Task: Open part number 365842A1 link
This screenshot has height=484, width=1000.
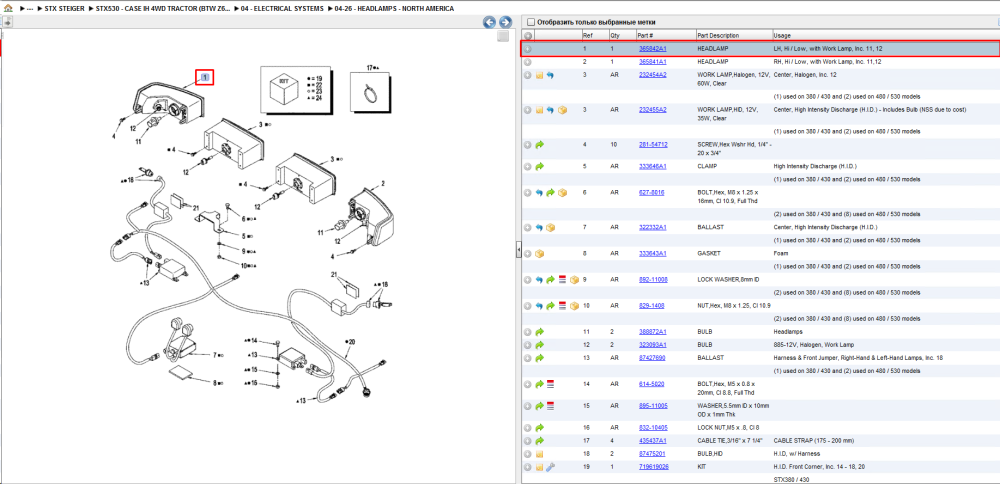Action: (652, 49)
